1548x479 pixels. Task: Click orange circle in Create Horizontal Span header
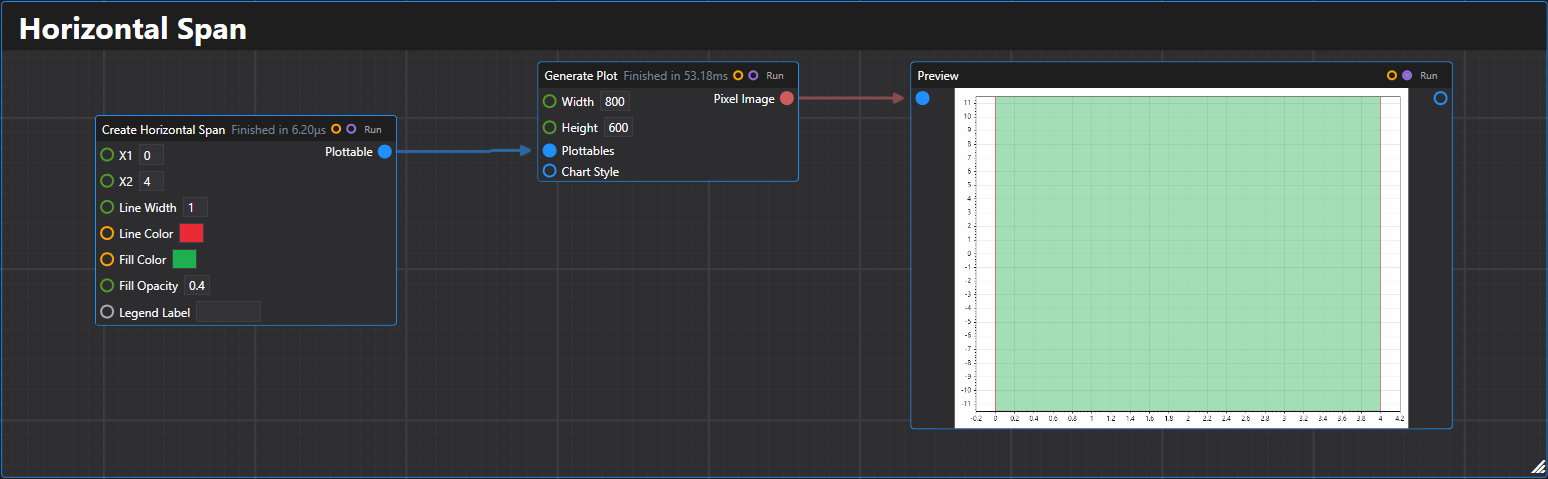click(x=336, y=129)
